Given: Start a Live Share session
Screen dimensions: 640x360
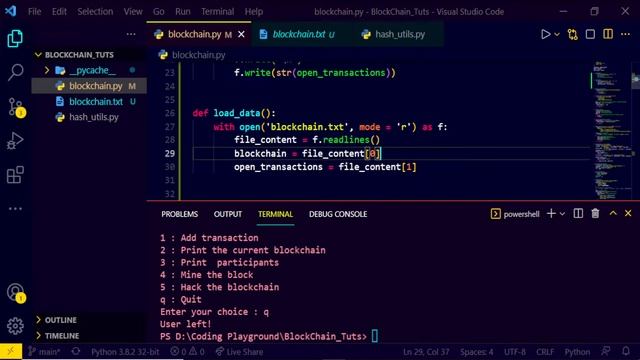Looking at the screenshot, I should pyautogui.click(x=240, y=351).
